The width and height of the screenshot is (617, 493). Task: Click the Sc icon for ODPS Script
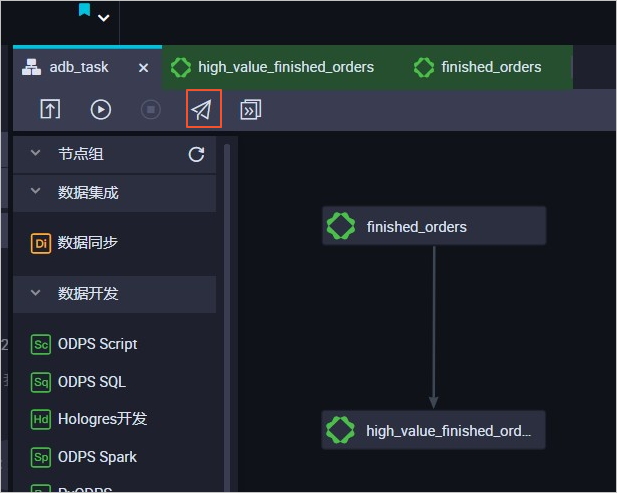[41, 345]
